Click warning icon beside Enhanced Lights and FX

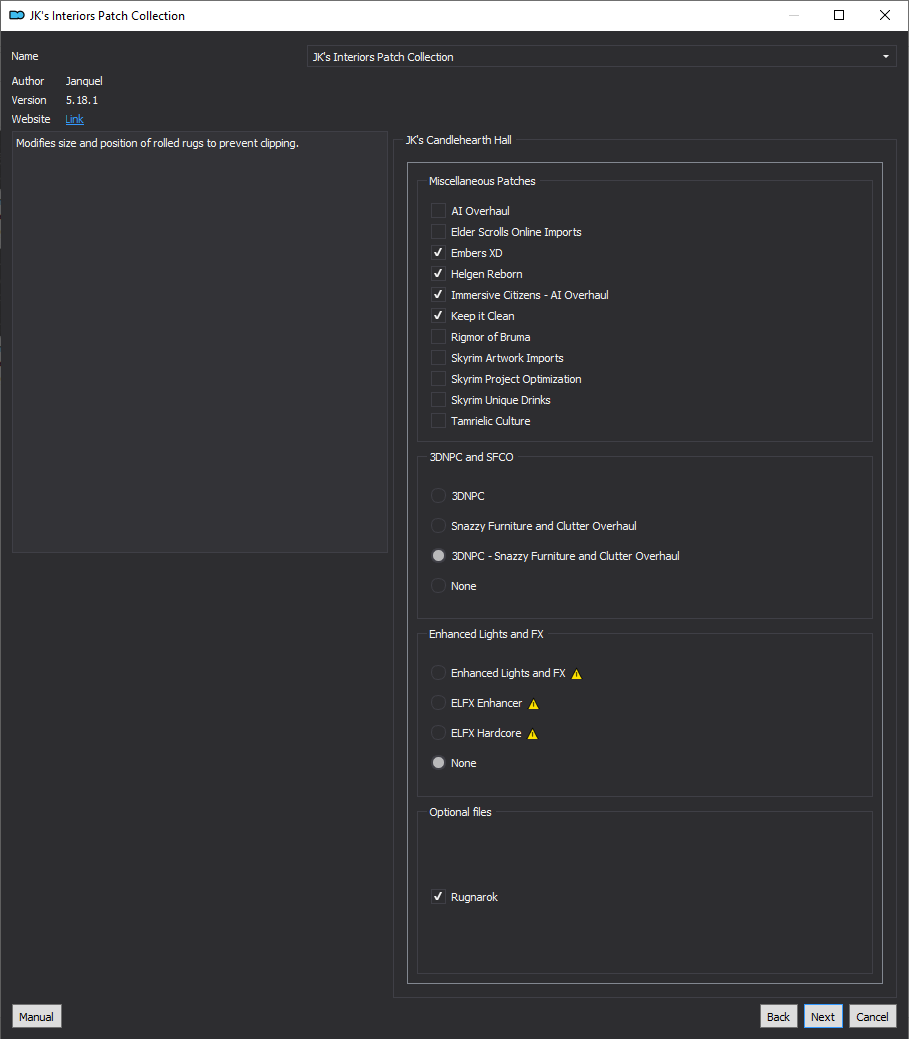point(576,674)
